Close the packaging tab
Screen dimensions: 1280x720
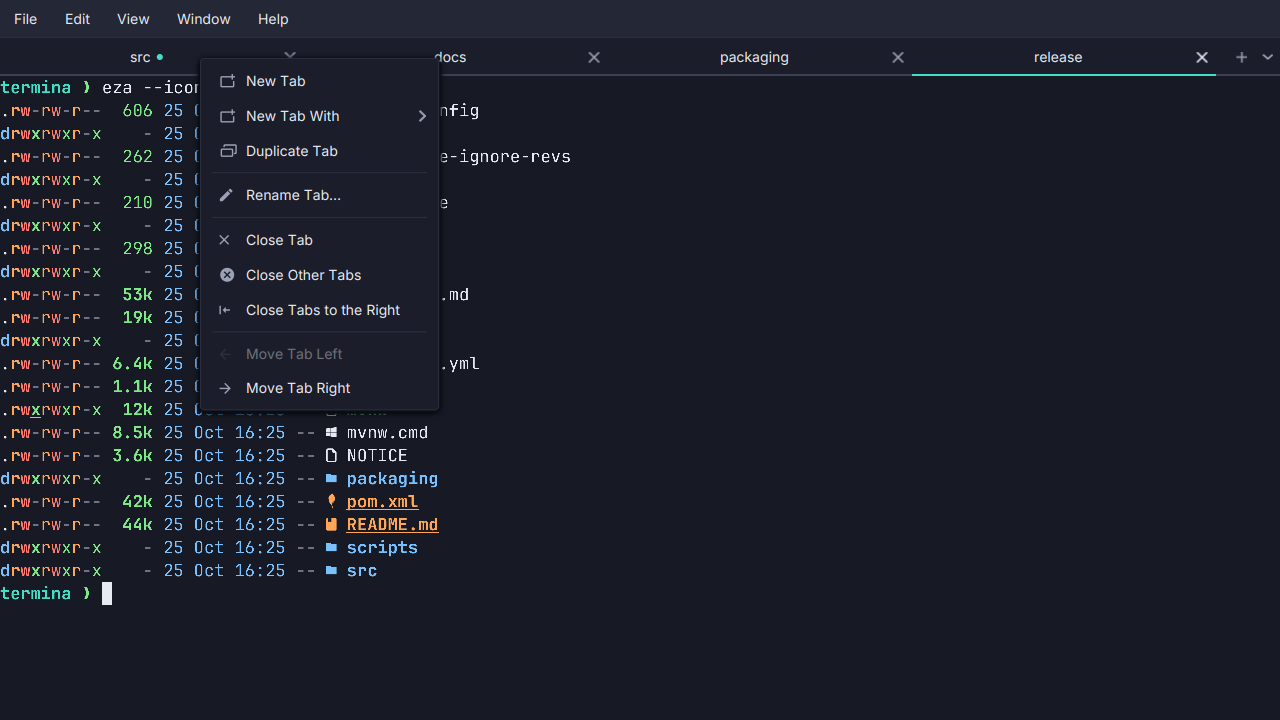[898, 57]
